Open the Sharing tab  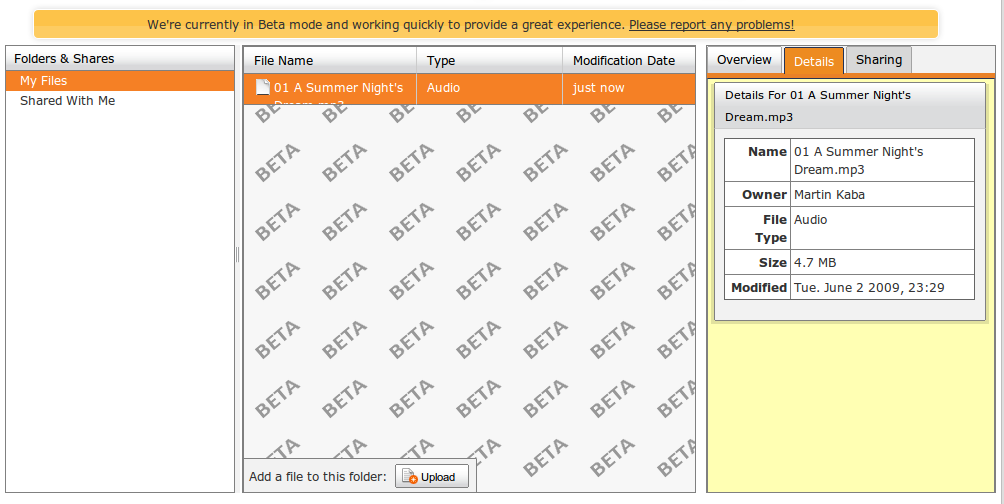pos(878,60)
